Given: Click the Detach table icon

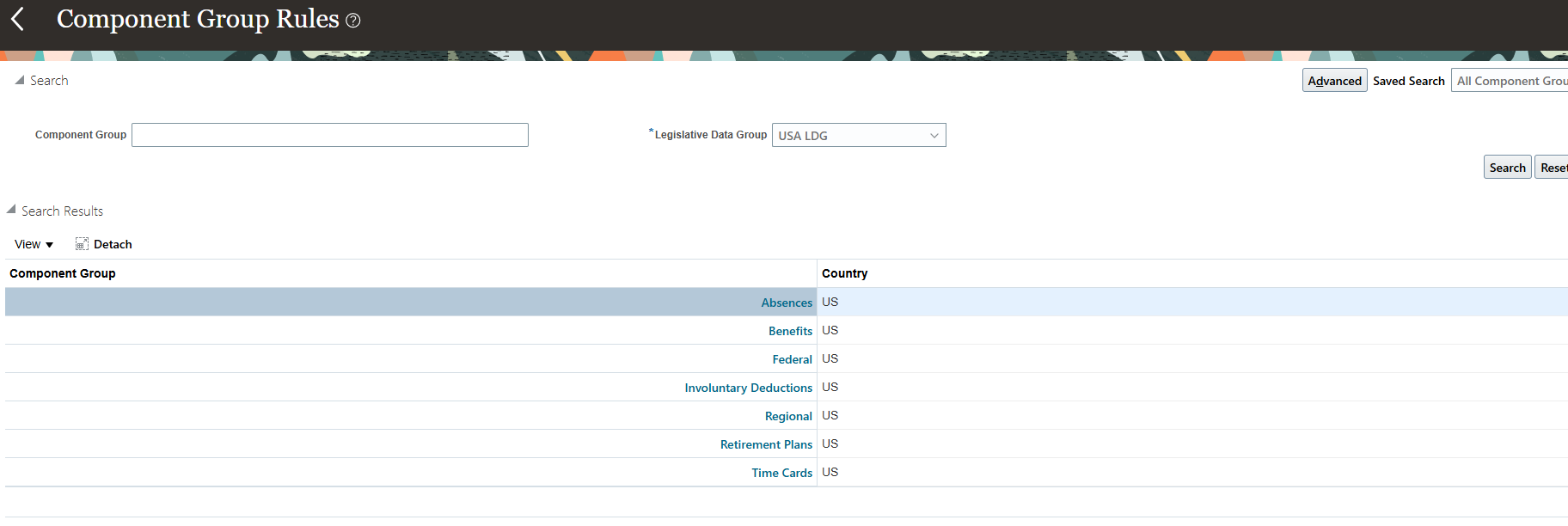Looking at the screenshot, I should pyautogui.click(x=82, y=244).
